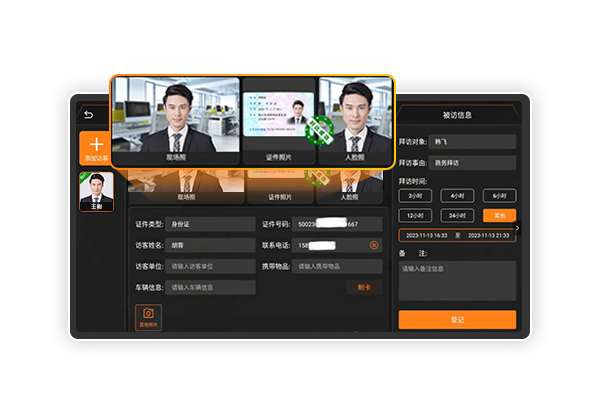Click the 其他照片 camera icon
Image resolution: width=600 pixels, height=400 pixels.
148,316
